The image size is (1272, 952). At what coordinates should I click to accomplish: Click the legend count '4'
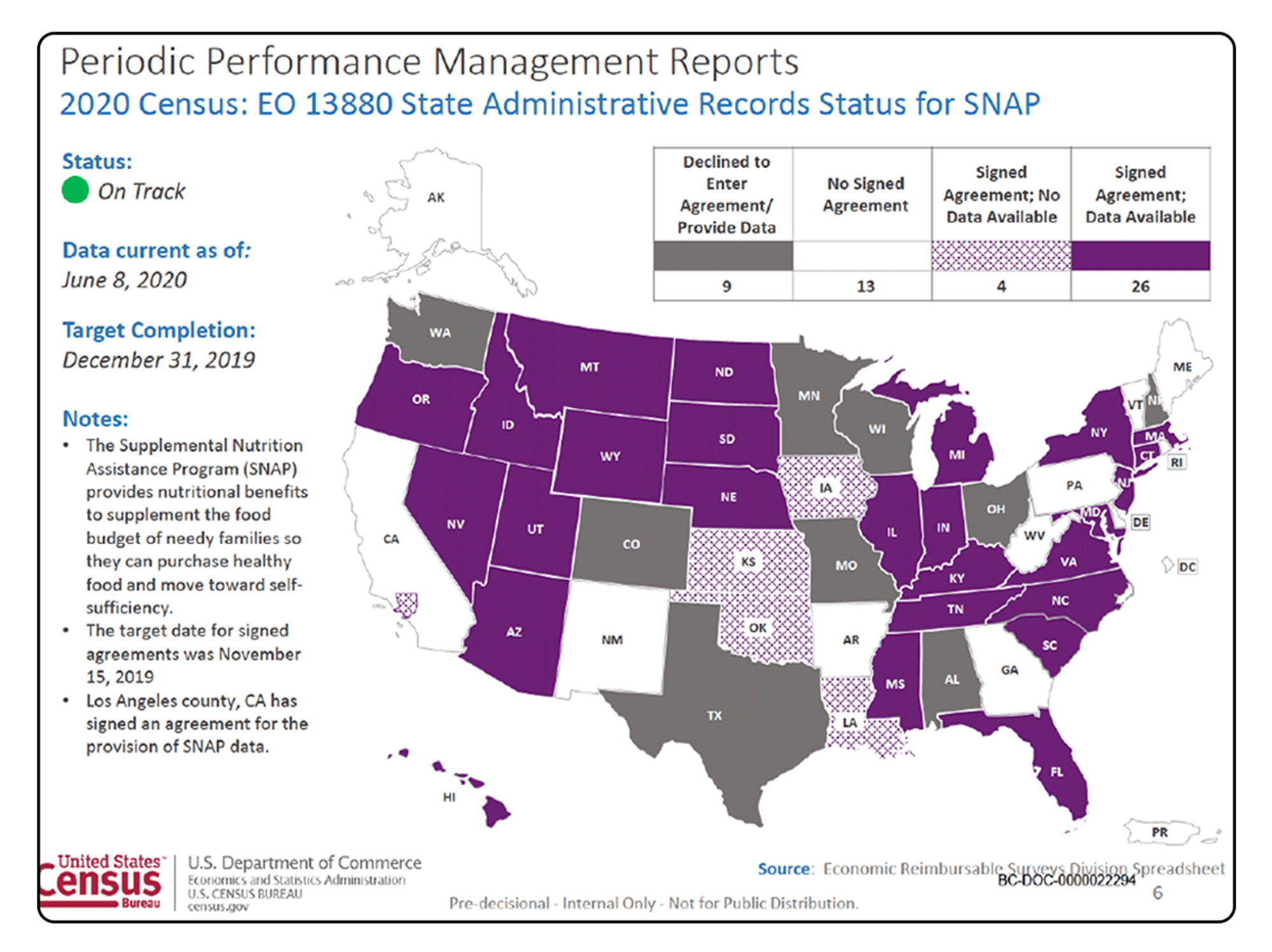1002,286
